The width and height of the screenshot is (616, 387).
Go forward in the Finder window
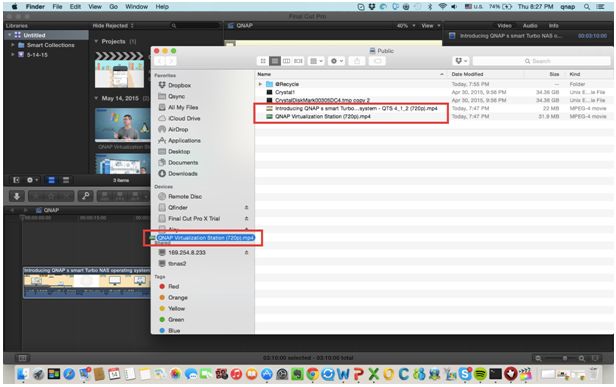coord(171,61)
